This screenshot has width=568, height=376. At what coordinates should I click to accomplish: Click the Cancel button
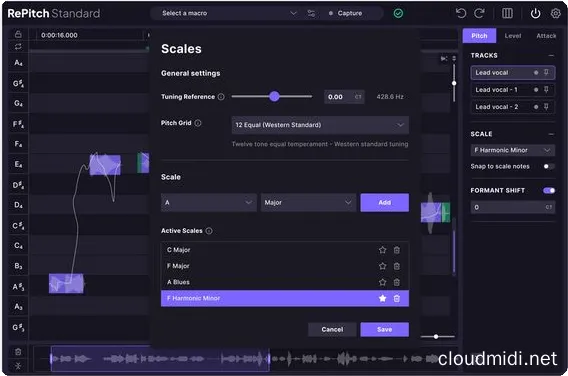click(332, 330)
